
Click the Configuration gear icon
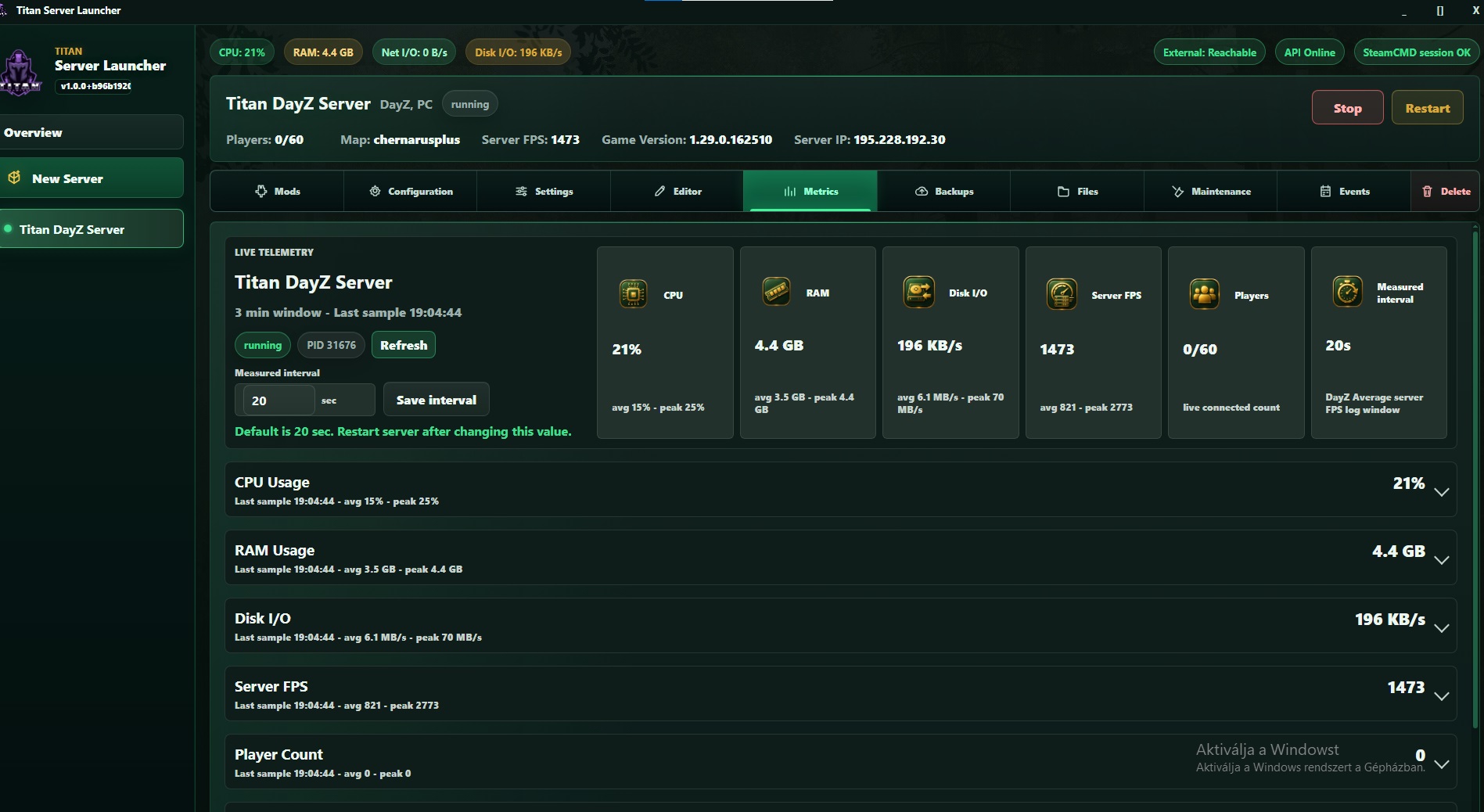click(x=375, y=191)
